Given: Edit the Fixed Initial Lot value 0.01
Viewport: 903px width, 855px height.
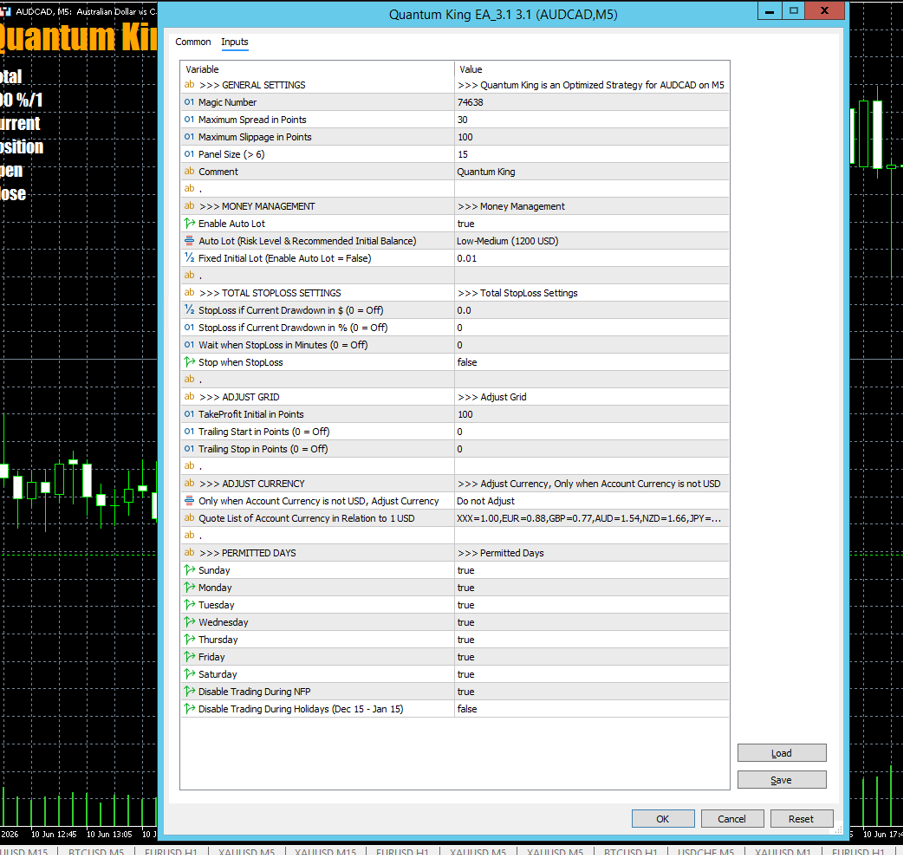Looking at the screenshot, I should (591, 258).
